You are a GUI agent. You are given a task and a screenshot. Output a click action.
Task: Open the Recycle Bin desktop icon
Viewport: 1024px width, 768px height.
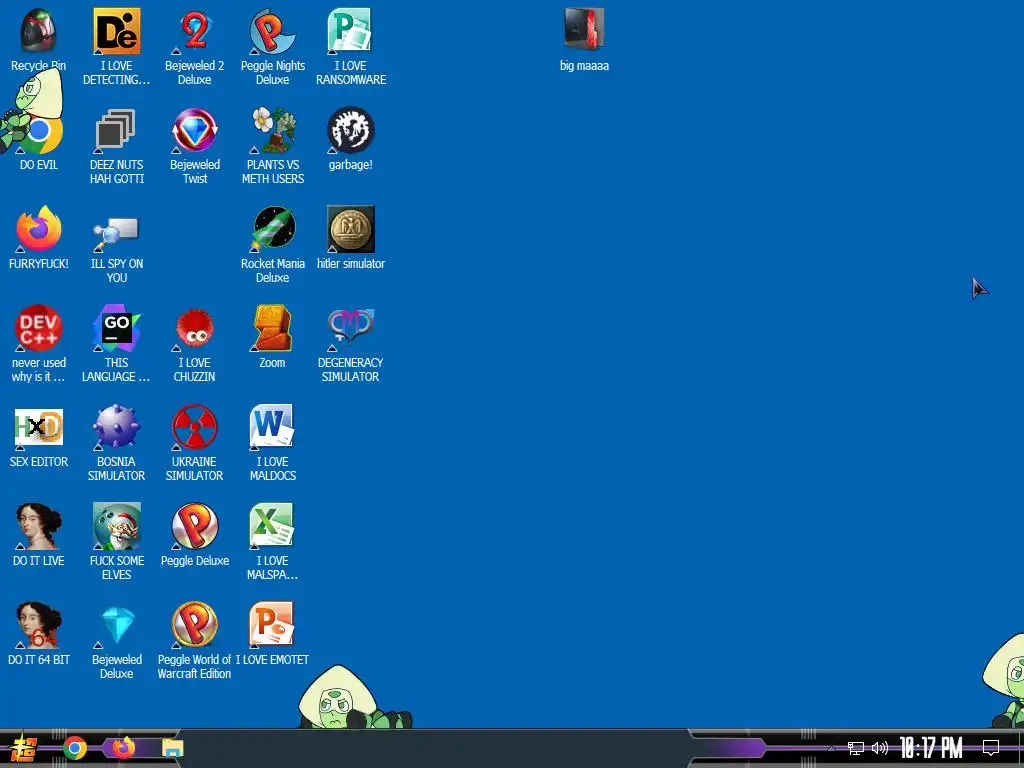coord(39,31)
